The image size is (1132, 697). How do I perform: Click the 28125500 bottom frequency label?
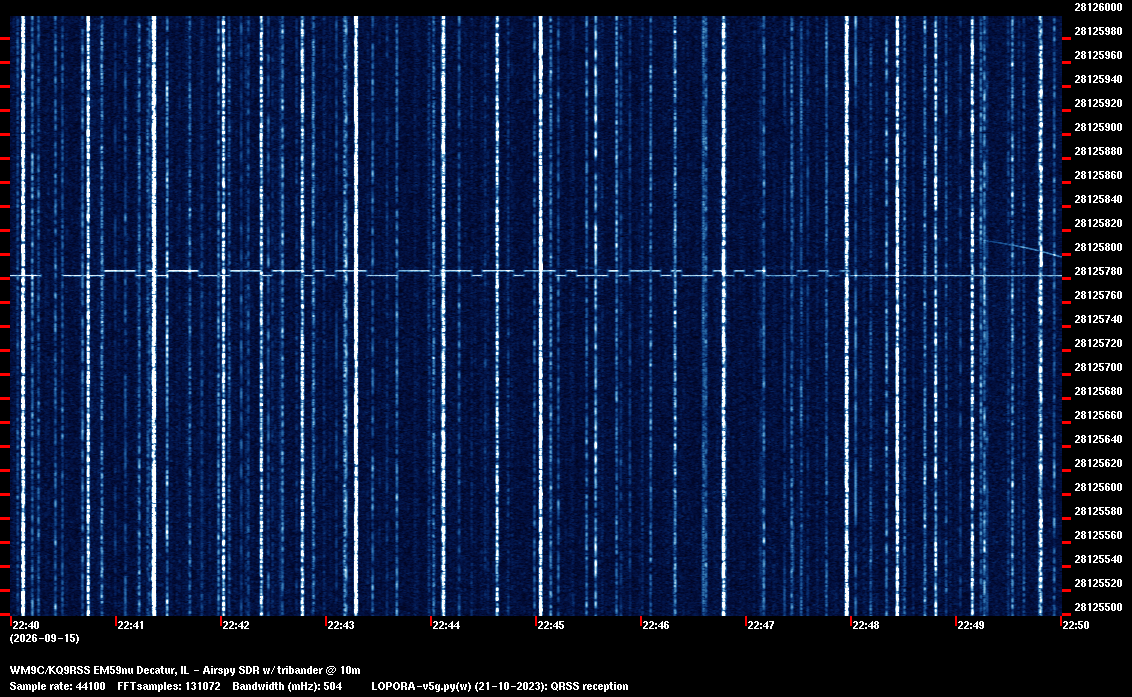[x=1098, y=607]
